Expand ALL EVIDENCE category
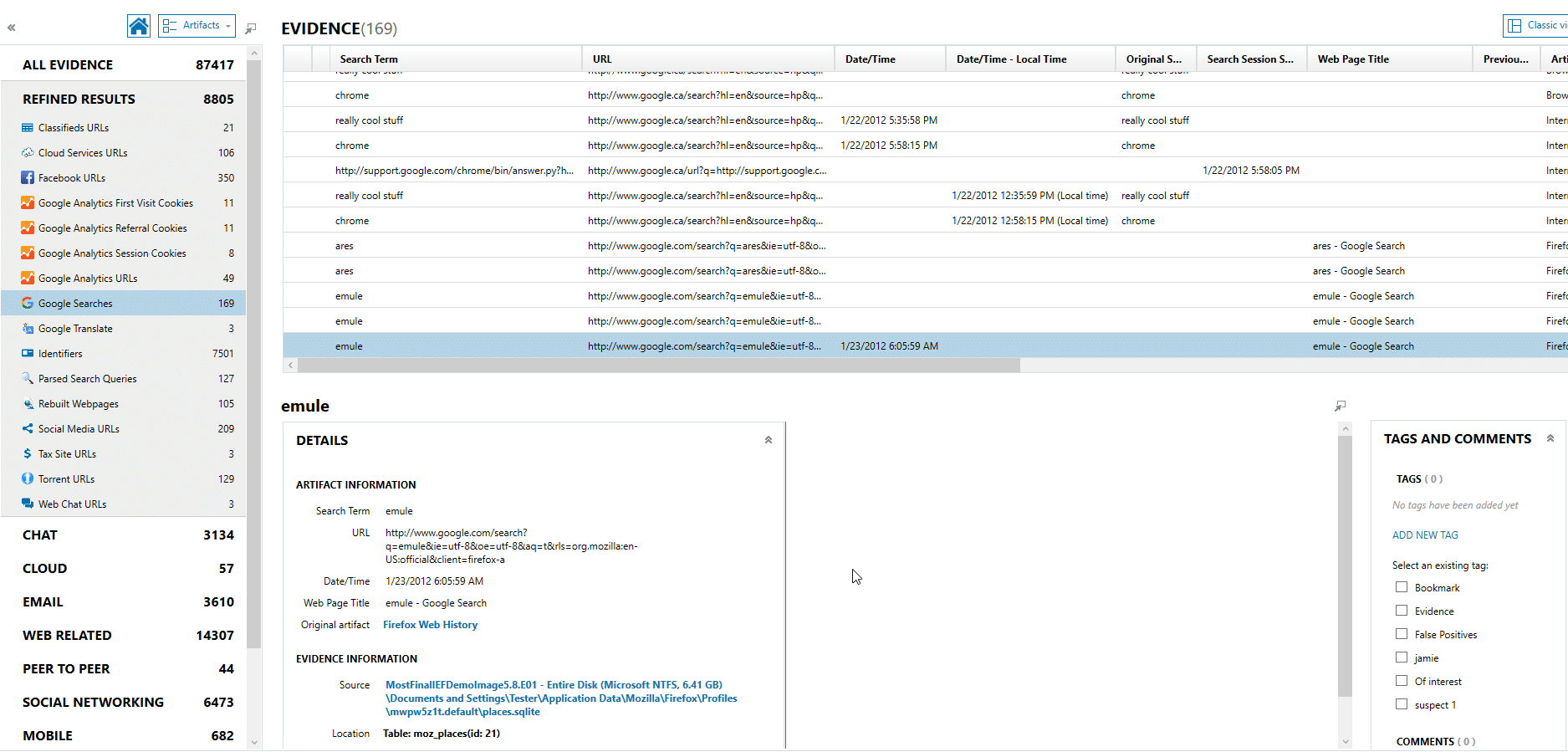 tap(128, 64)
